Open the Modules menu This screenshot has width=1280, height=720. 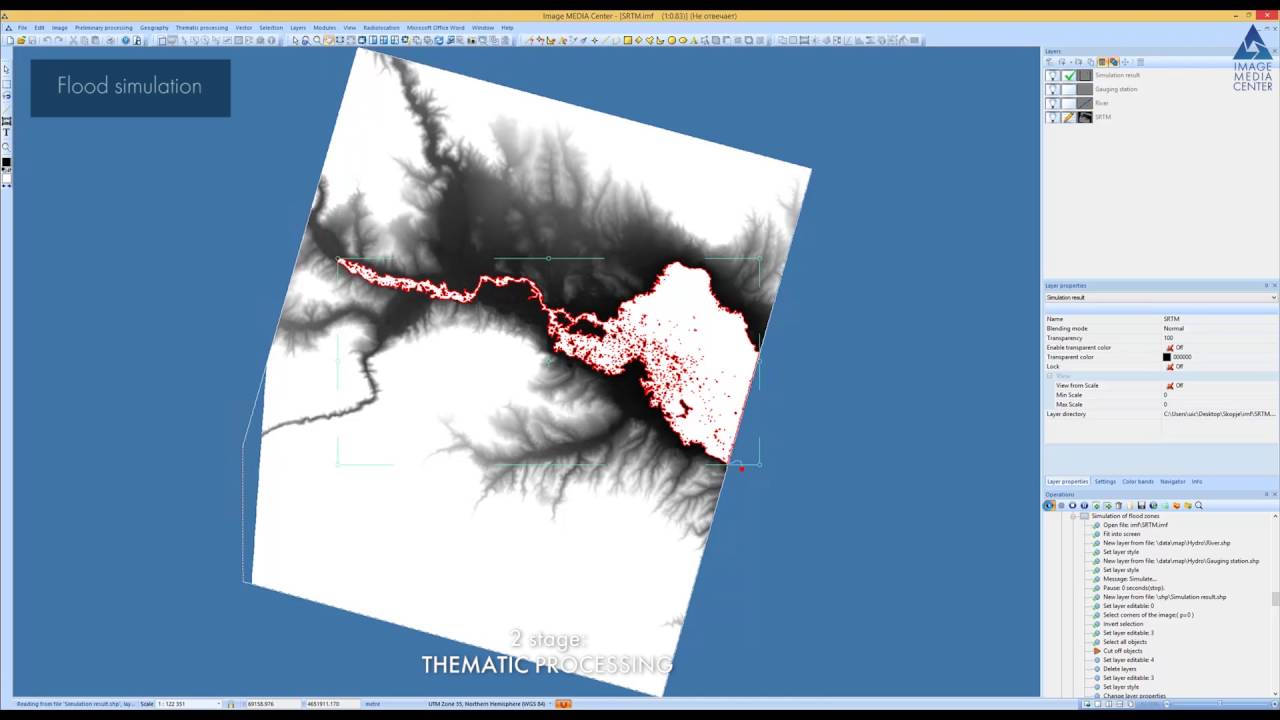pyautogui.click(x=324, y=27)
